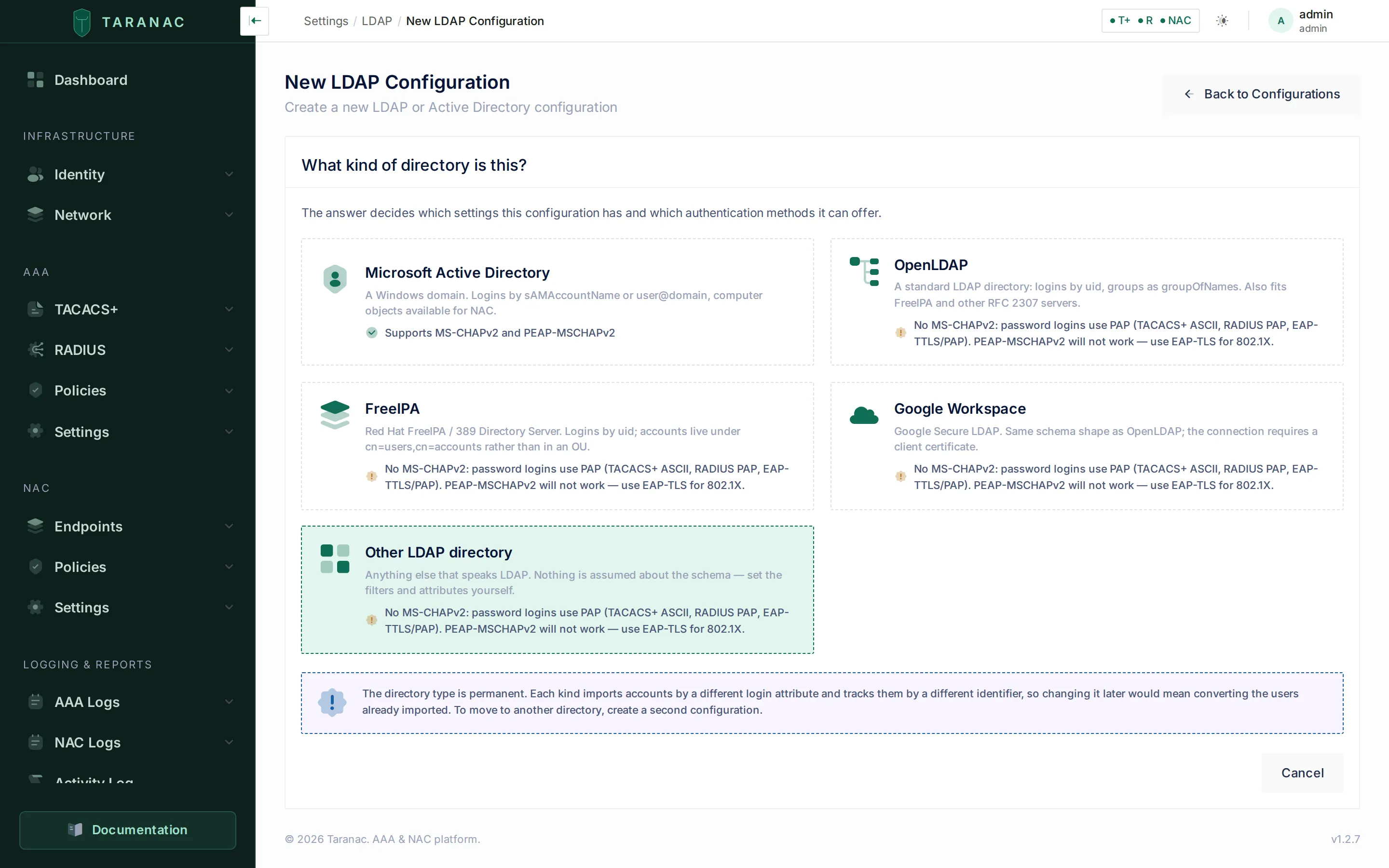
Task: Choose the OpenLDAP directory option
Action: tap(1087, 302)
